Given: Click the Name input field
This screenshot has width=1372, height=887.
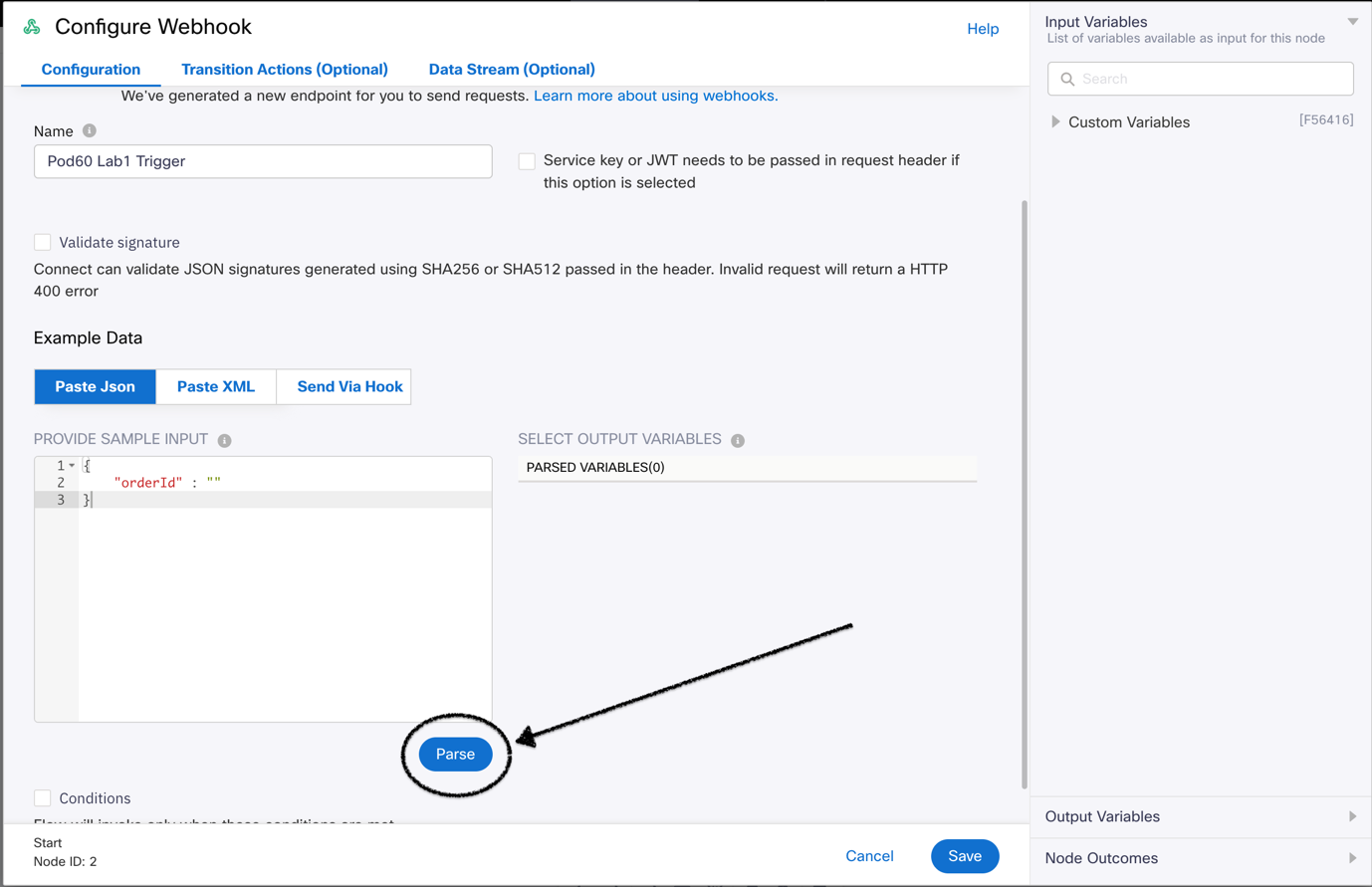Looking at the screenshot, I should (x=263, y=161).
